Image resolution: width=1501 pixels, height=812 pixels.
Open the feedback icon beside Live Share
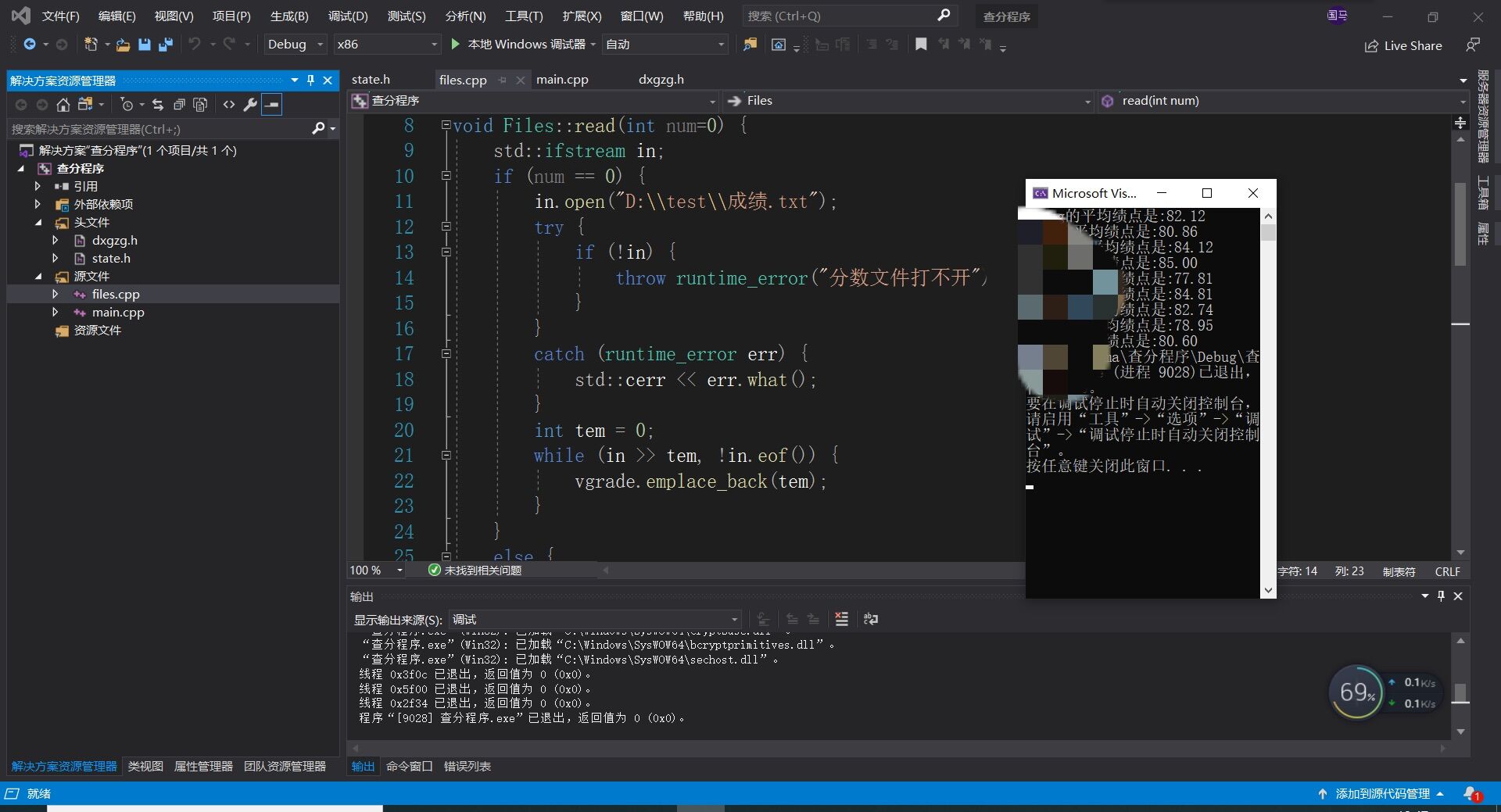point(1473,45)
